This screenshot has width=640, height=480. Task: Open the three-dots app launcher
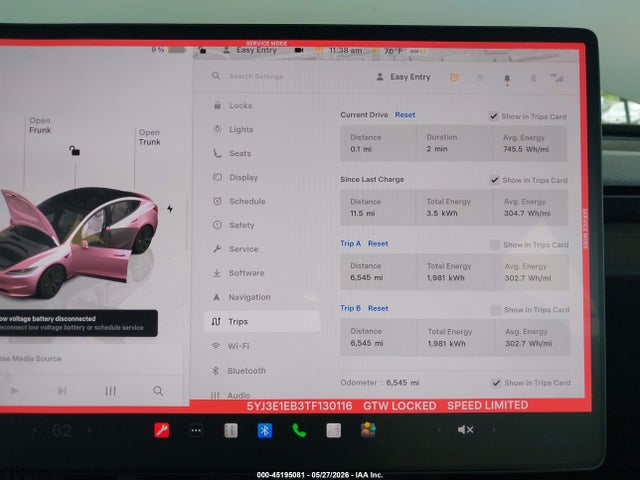point(196,430)
